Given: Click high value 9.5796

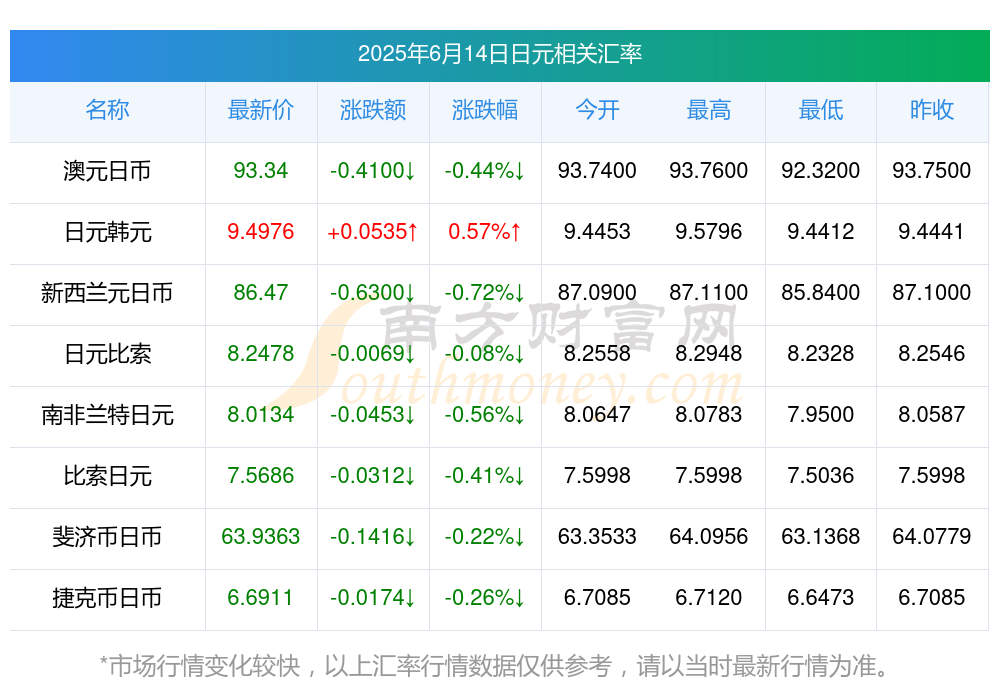Looking at the screenshot, I should pyautogui.click(x=709, y=231).
